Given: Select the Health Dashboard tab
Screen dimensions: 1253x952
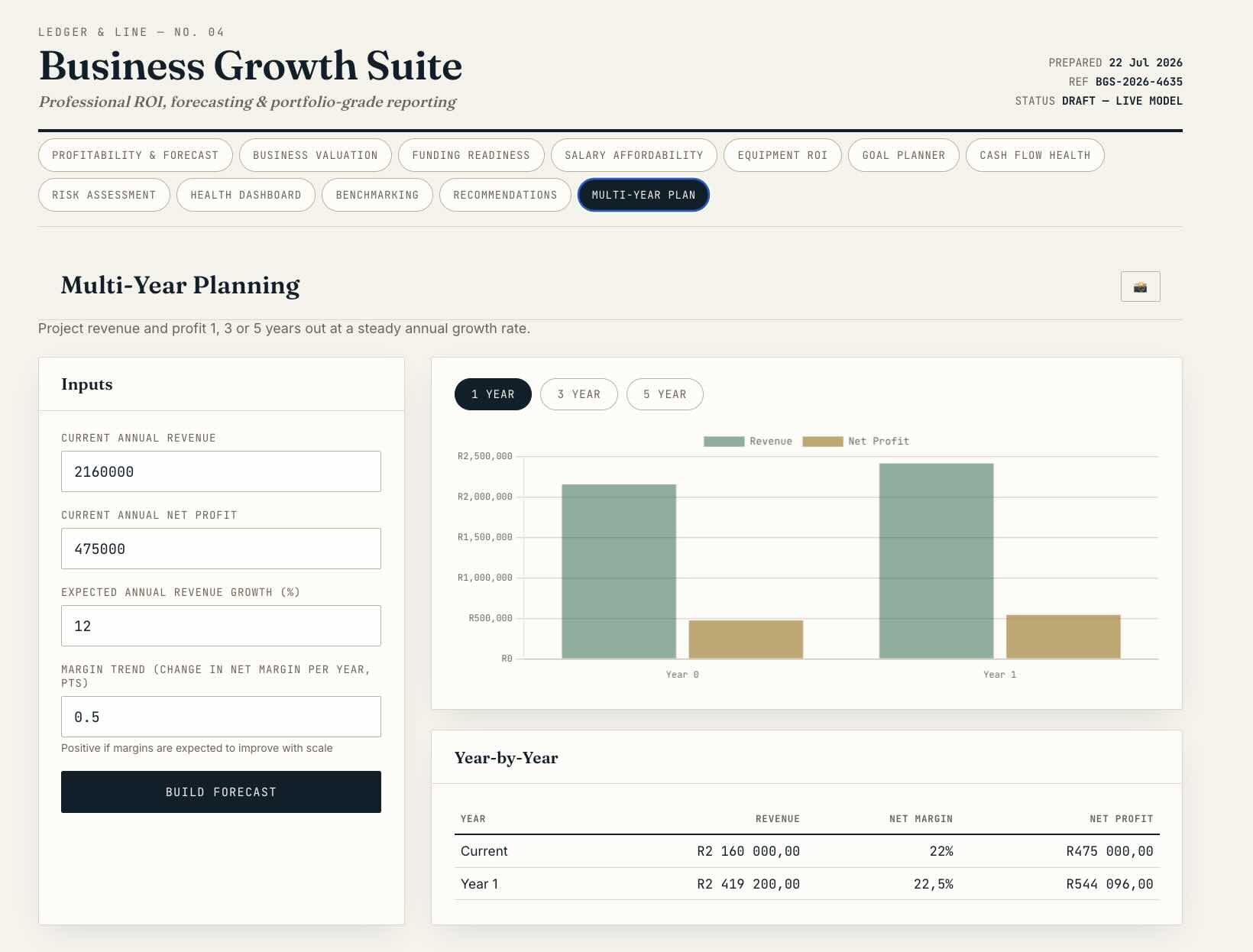Looking at the screenshot, I should pos(246,195).
